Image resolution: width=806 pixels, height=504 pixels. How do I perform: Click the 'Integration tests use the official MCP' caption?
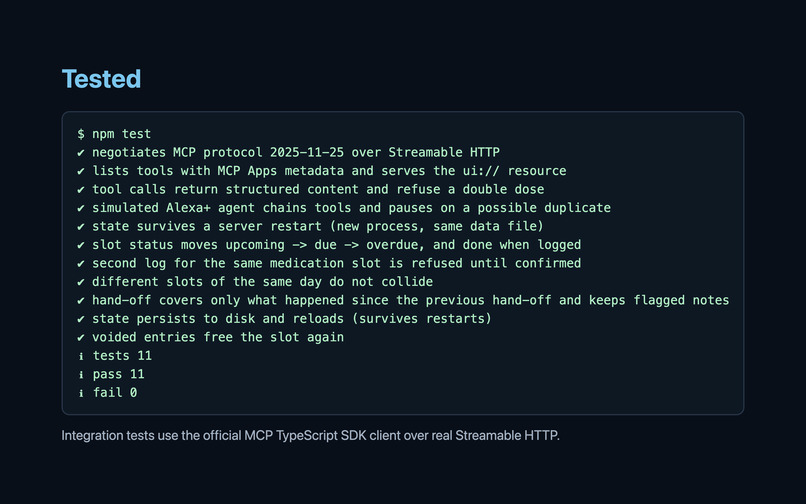click(x=310, y=436)
